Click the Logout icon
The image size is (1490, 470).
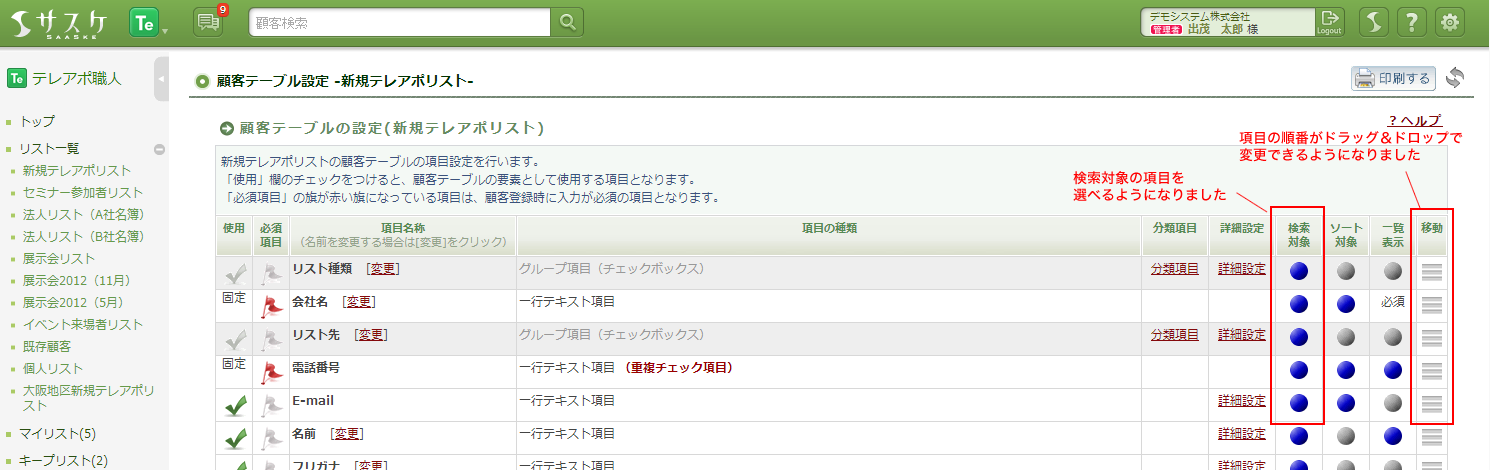tap(1329, 22)
